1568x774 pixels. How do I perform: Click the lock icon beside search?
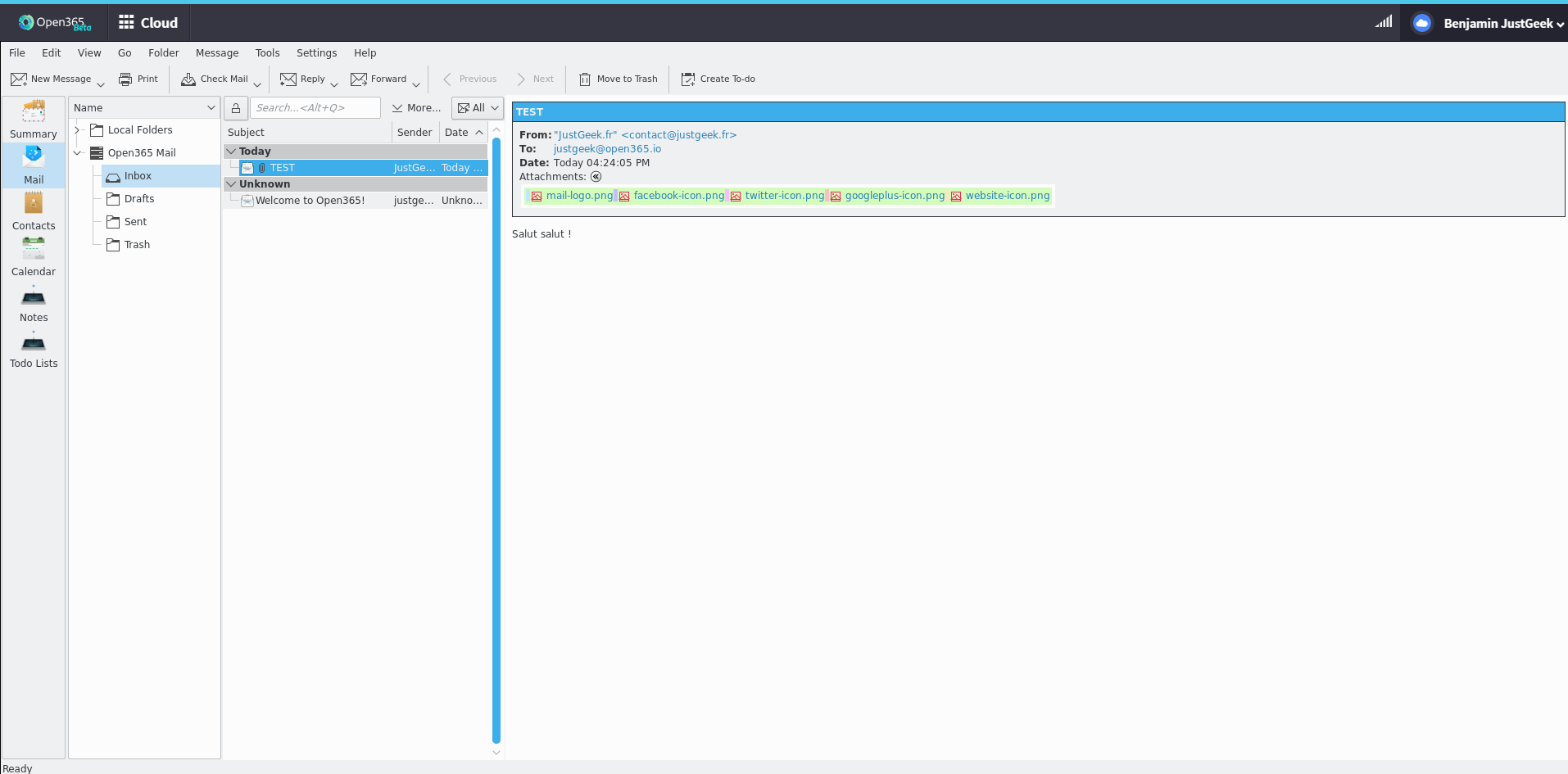[x=236, y=107]
